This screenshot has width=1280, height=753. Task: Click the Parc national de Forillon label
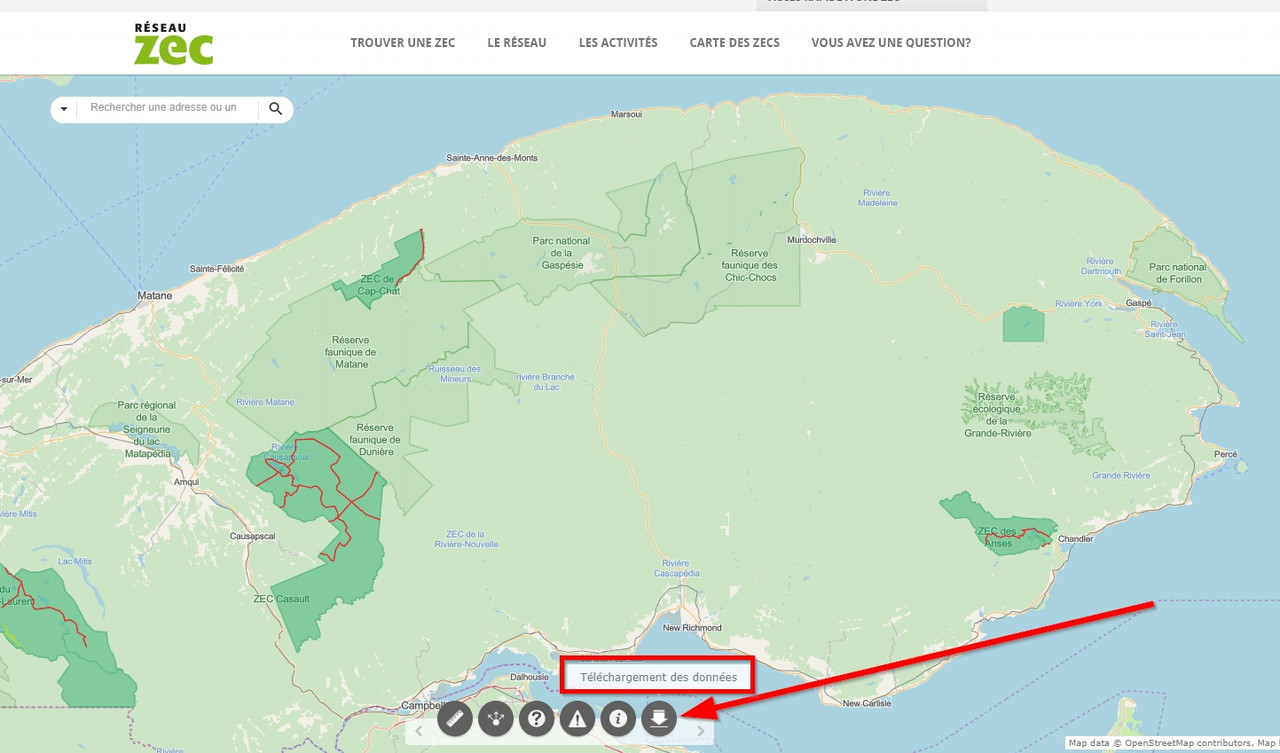click(1178, 273)
